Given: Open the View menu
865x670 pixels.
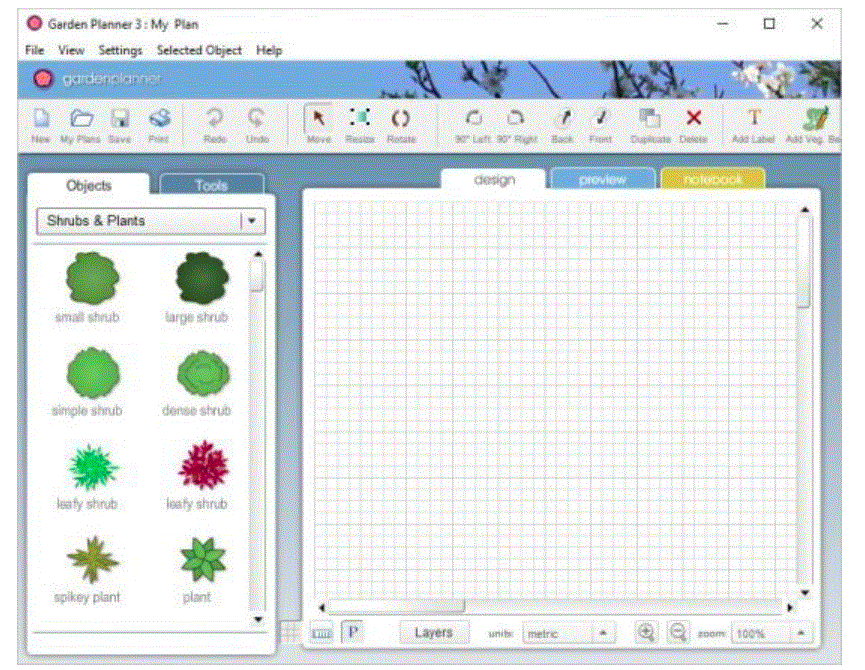Looking at the screenshot, I should (71, 50).
